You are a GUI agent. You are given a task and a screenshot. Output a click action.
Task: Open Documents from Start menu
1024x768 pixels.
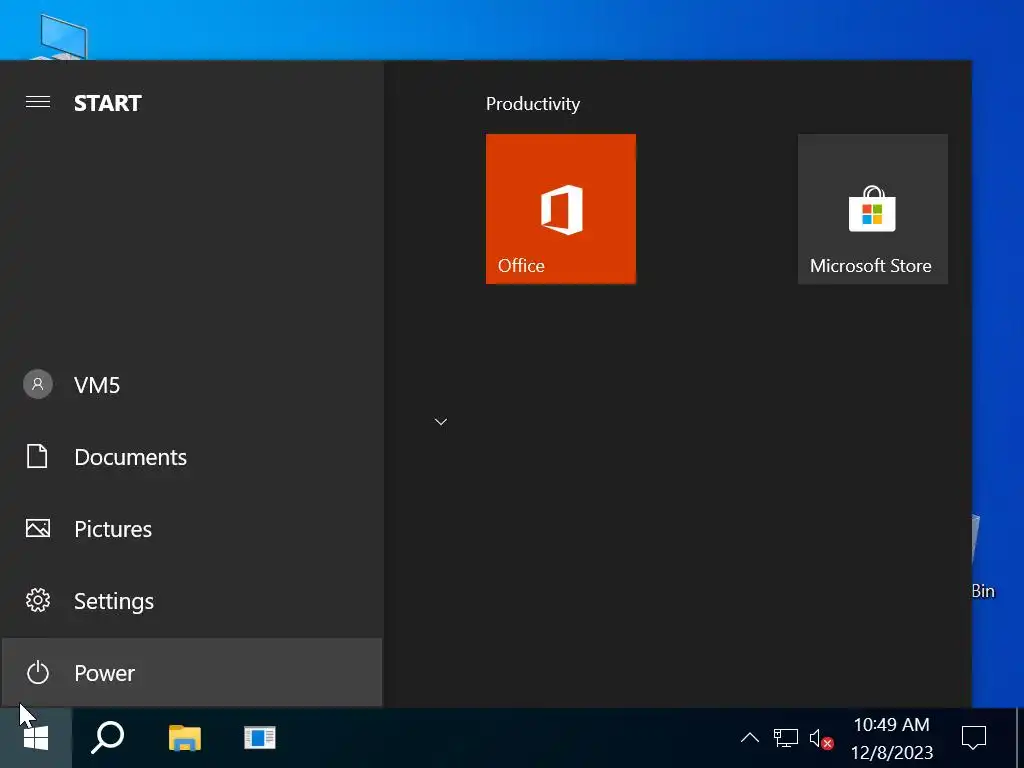click(x=191, y=456)
